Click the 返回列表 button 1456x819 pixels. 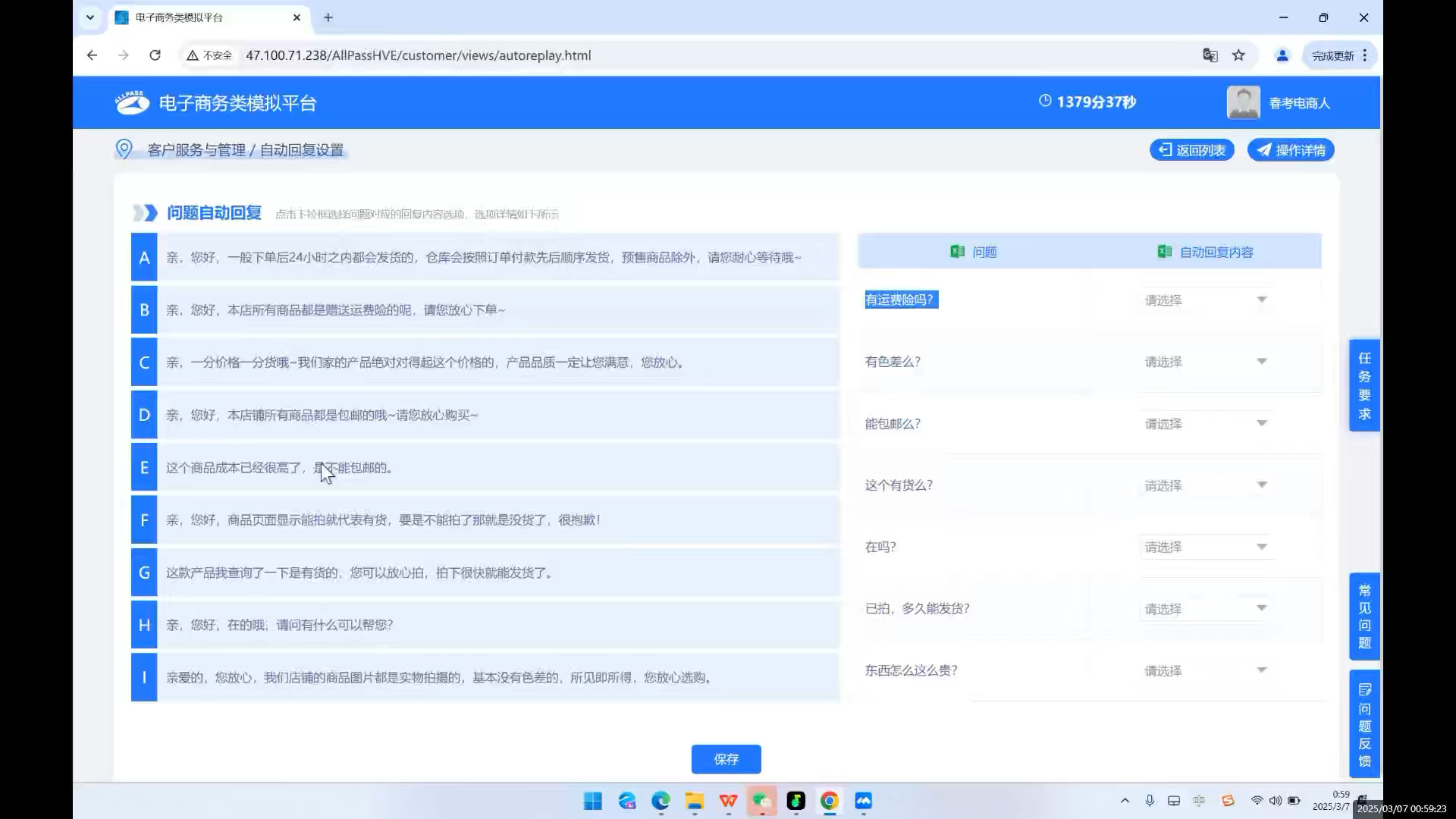pos(1192,150)
